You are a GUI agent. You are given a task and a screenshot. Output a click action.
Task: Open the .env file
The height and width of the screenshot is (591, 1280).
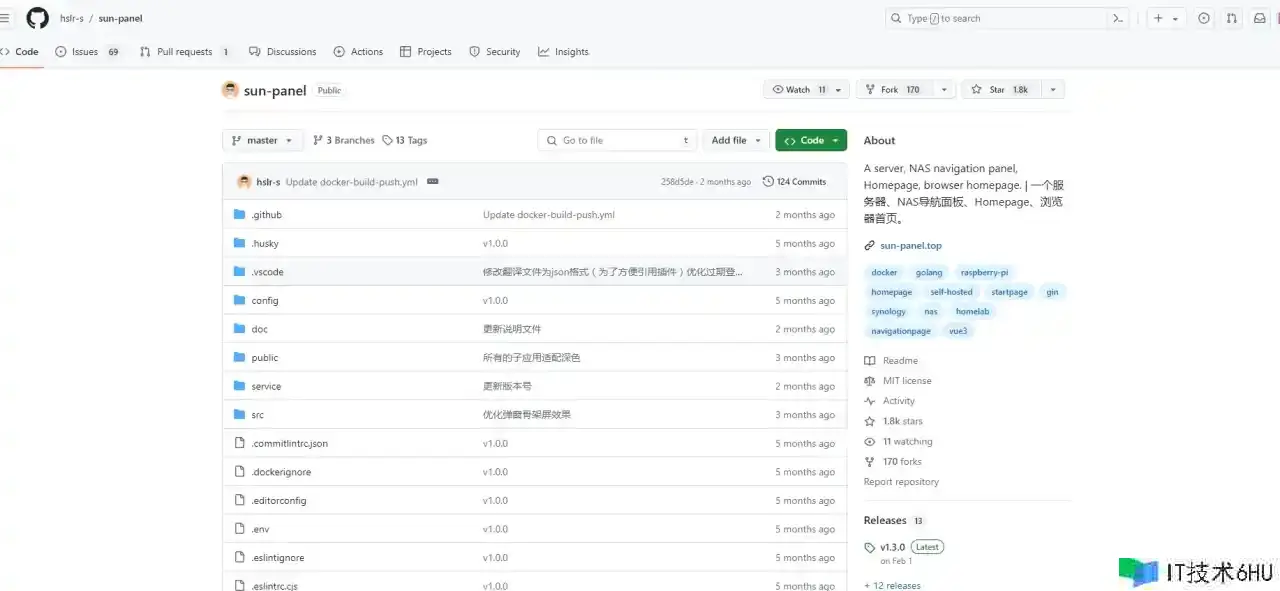[x=260, y=529]
